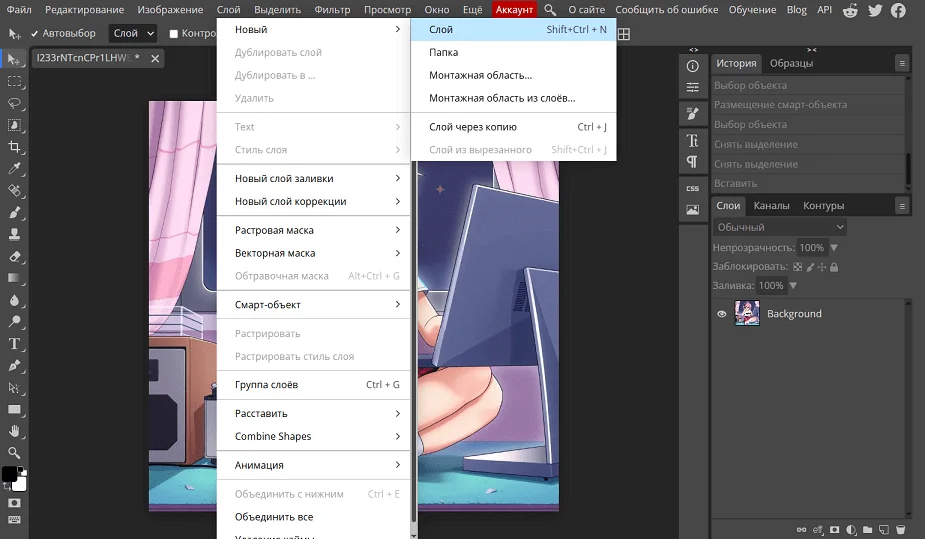Choose Слой через копию menu entry
The height and width of the screenshot is (539, 925).
[x=472, y=127]
